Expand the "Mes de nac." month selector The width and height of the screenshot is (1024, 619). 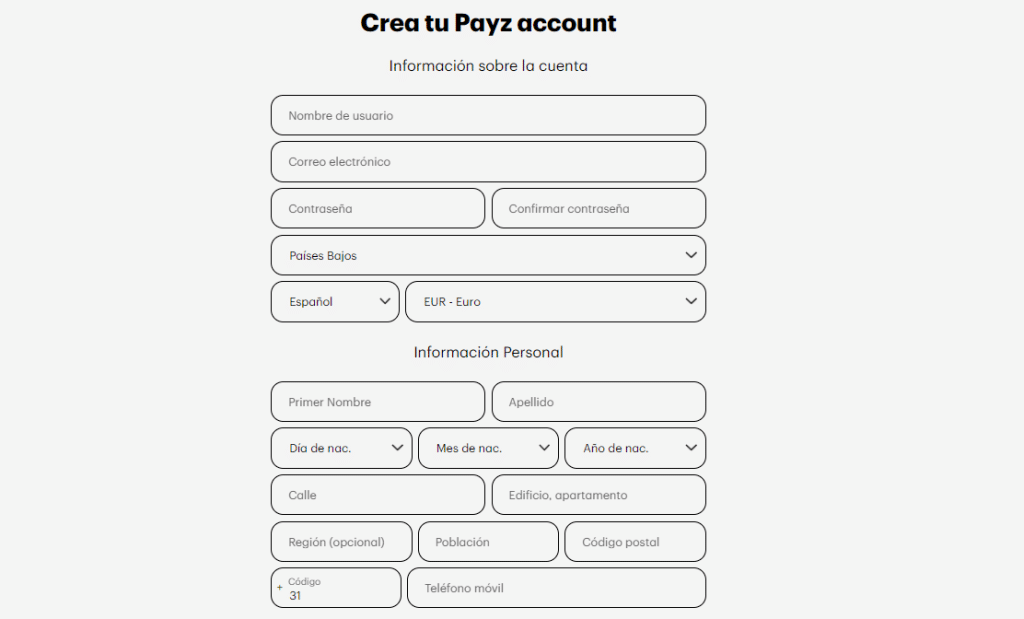pos(488,448)
